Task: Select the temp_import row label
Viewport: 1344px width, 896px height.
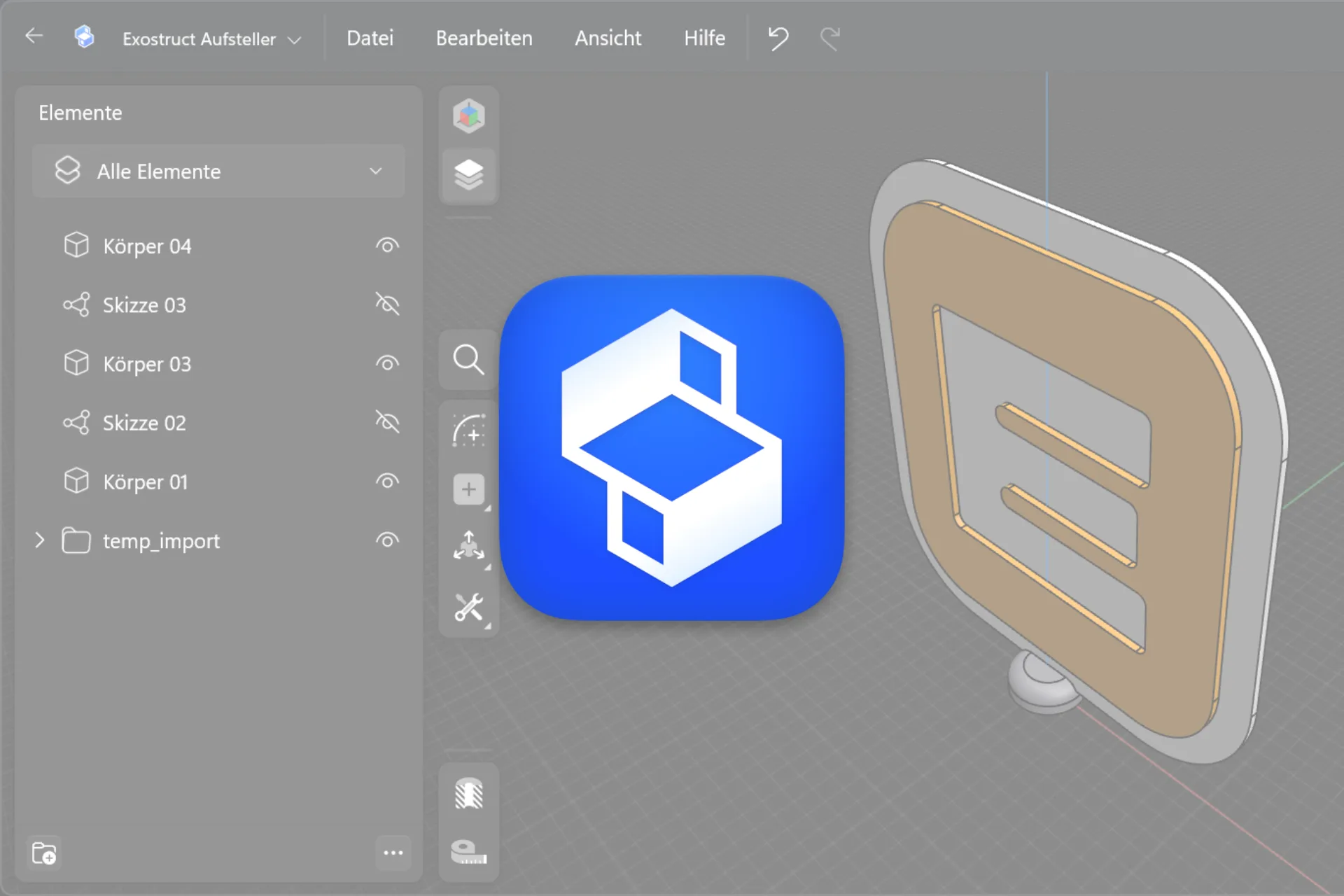Action: pos(161,541)
